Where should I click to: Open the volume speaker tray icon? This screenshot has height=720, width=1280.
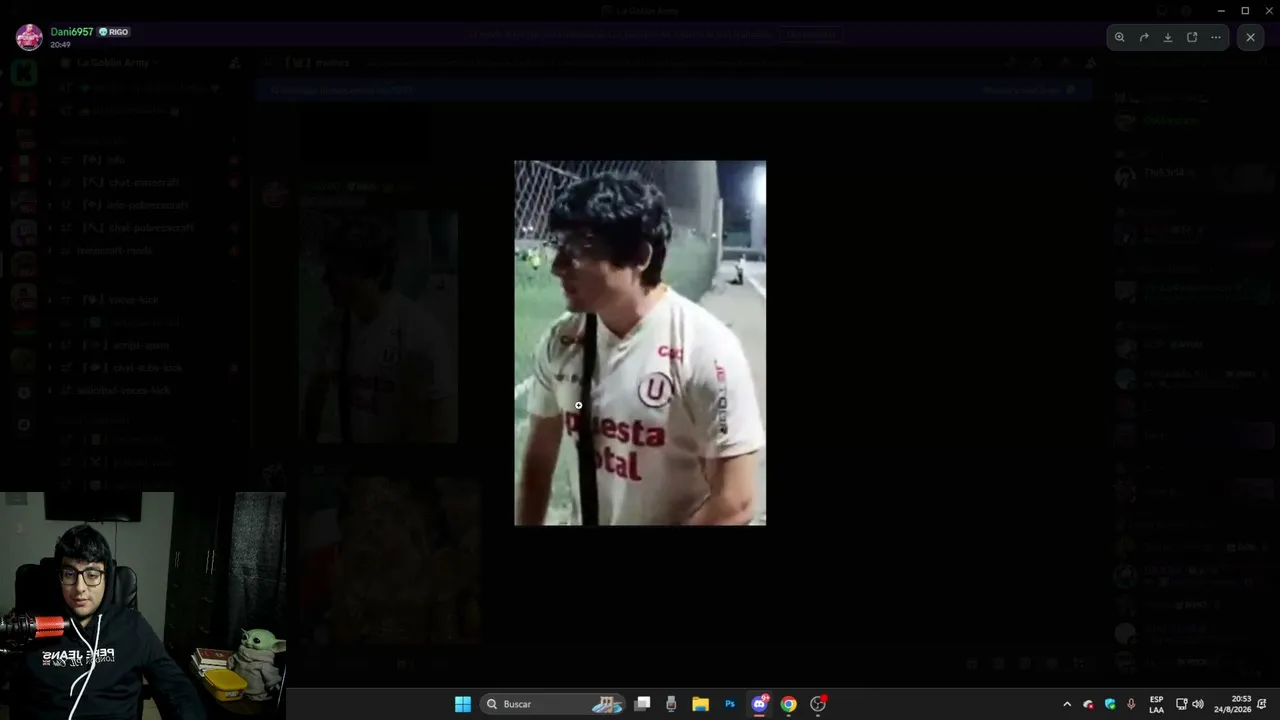pos(1198,704)
